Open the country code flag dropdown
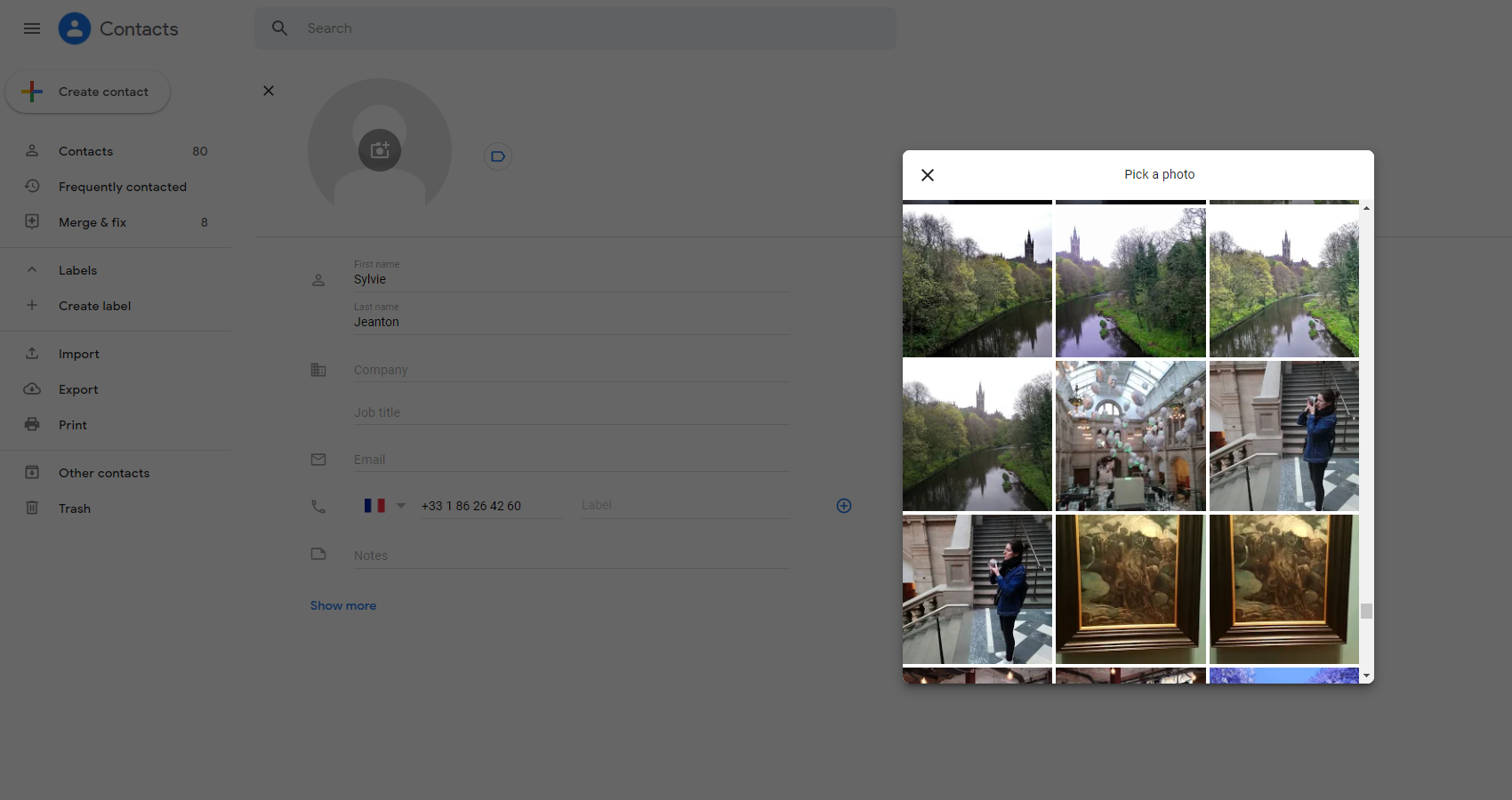This screenshot has width=1512, height=800. pyautogui.click(x=384, y=506)
